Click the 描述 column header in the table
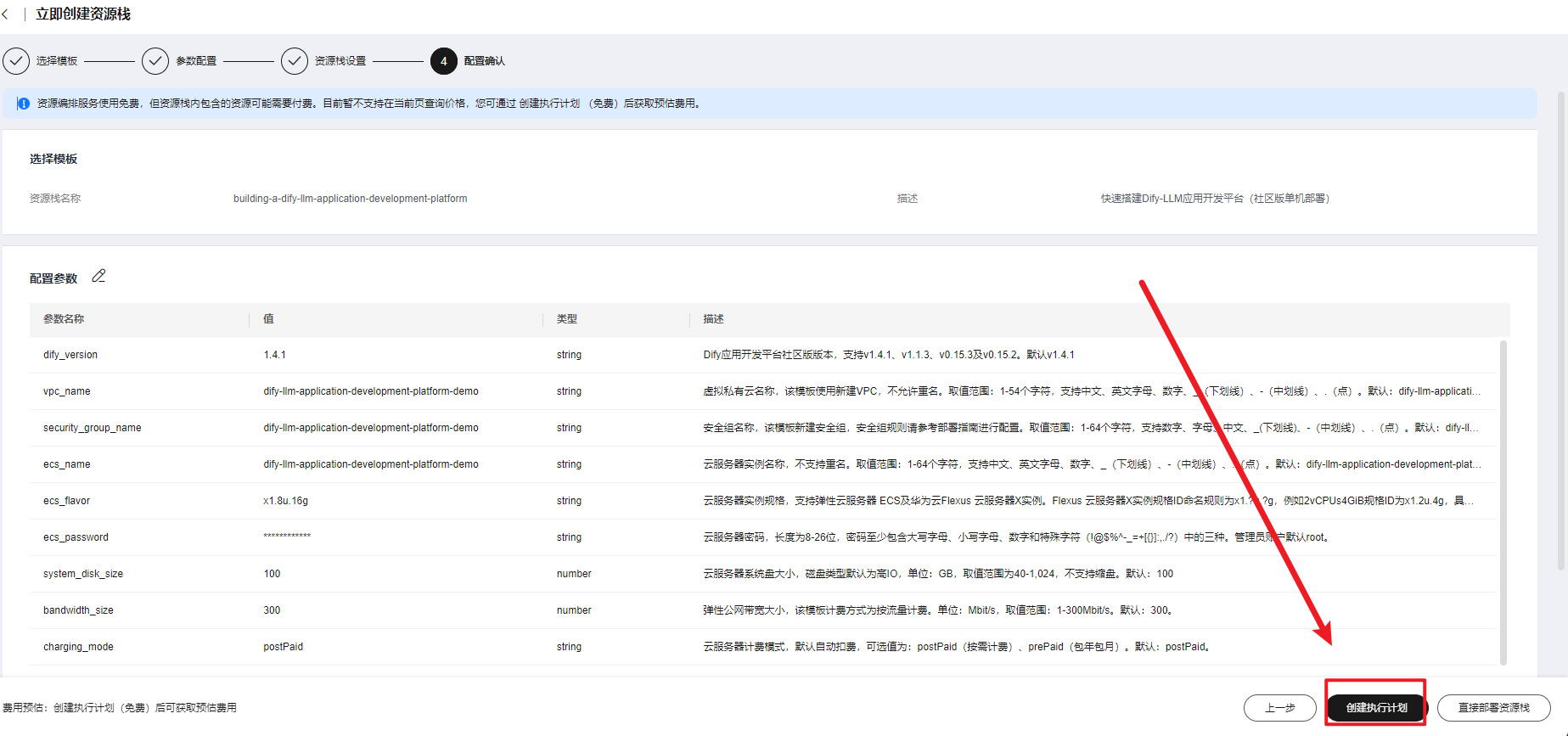The height and width of the screenshot is (736, 1568). pos(713,319)
